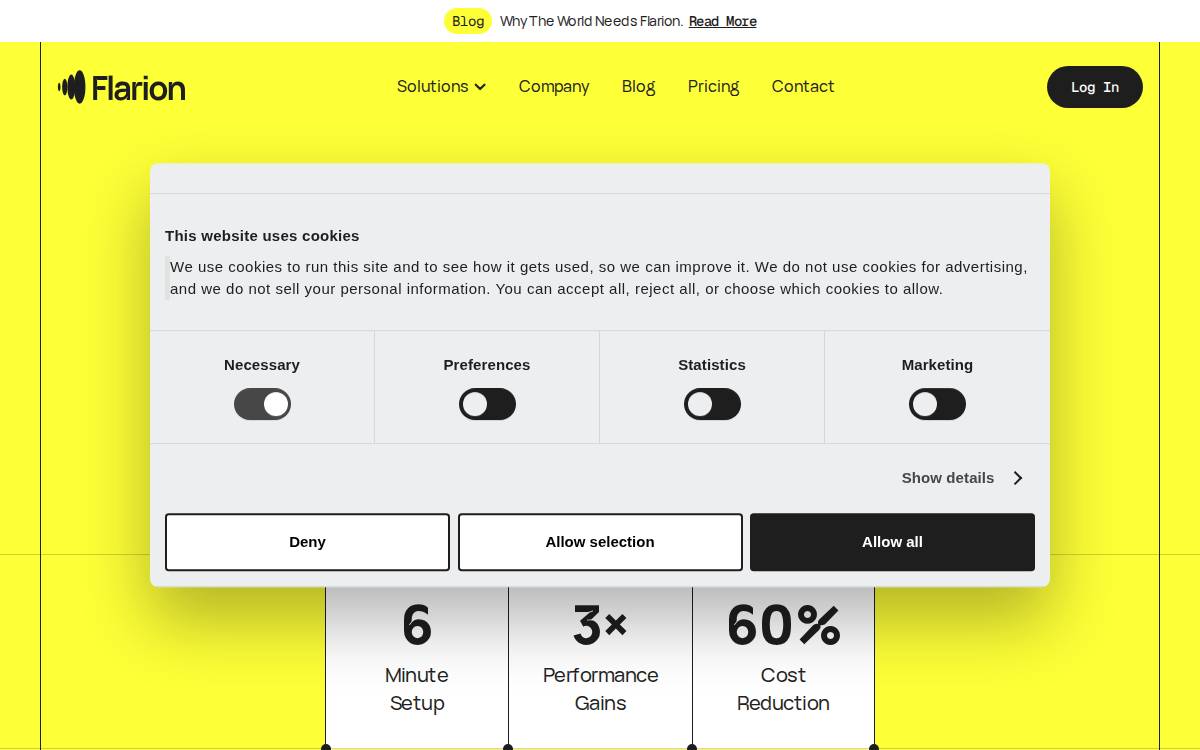Click the Flarion logo

(122, 87)
